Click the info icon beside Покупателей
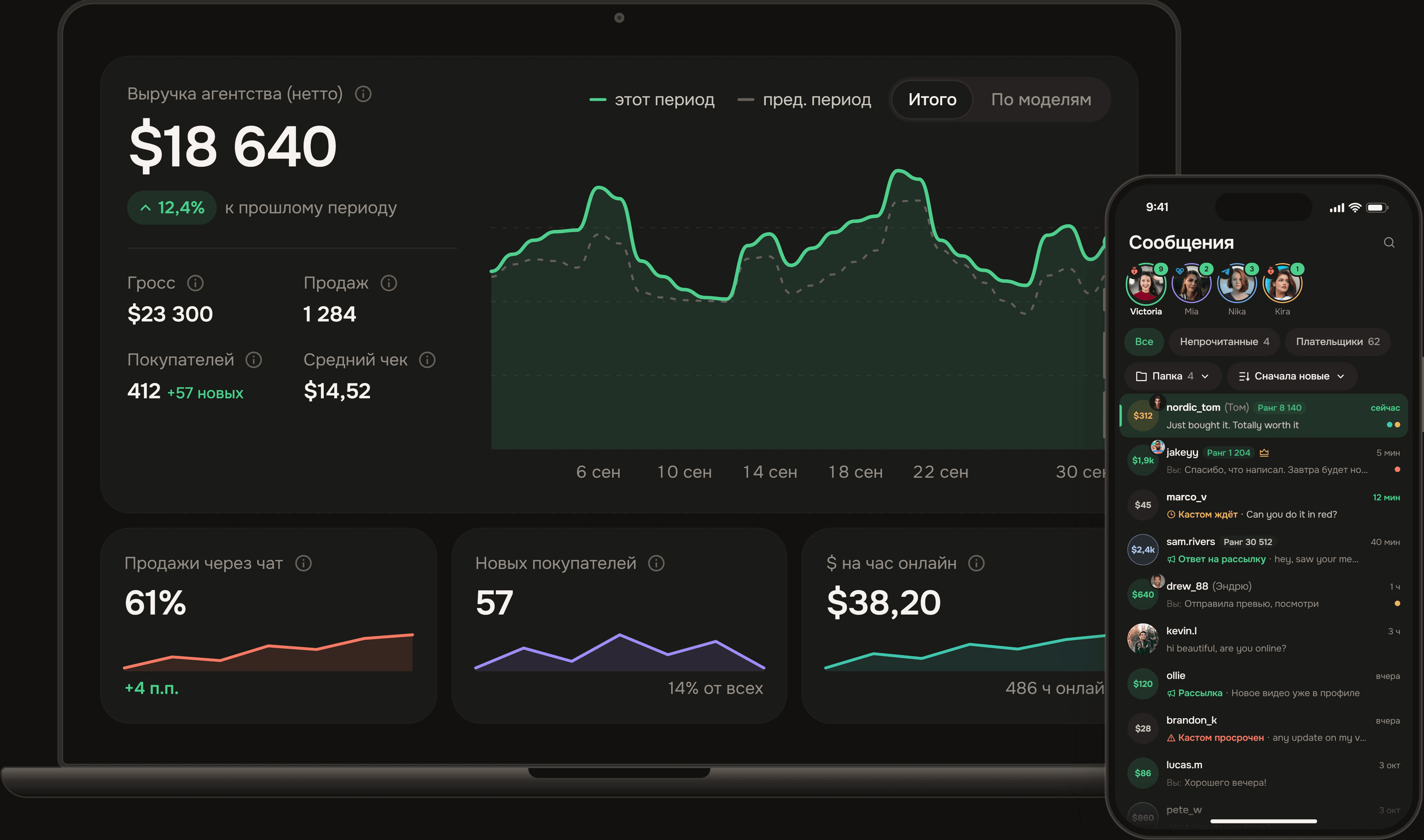1424x840 pixels. pyautogui.click(x=254, y=360)
